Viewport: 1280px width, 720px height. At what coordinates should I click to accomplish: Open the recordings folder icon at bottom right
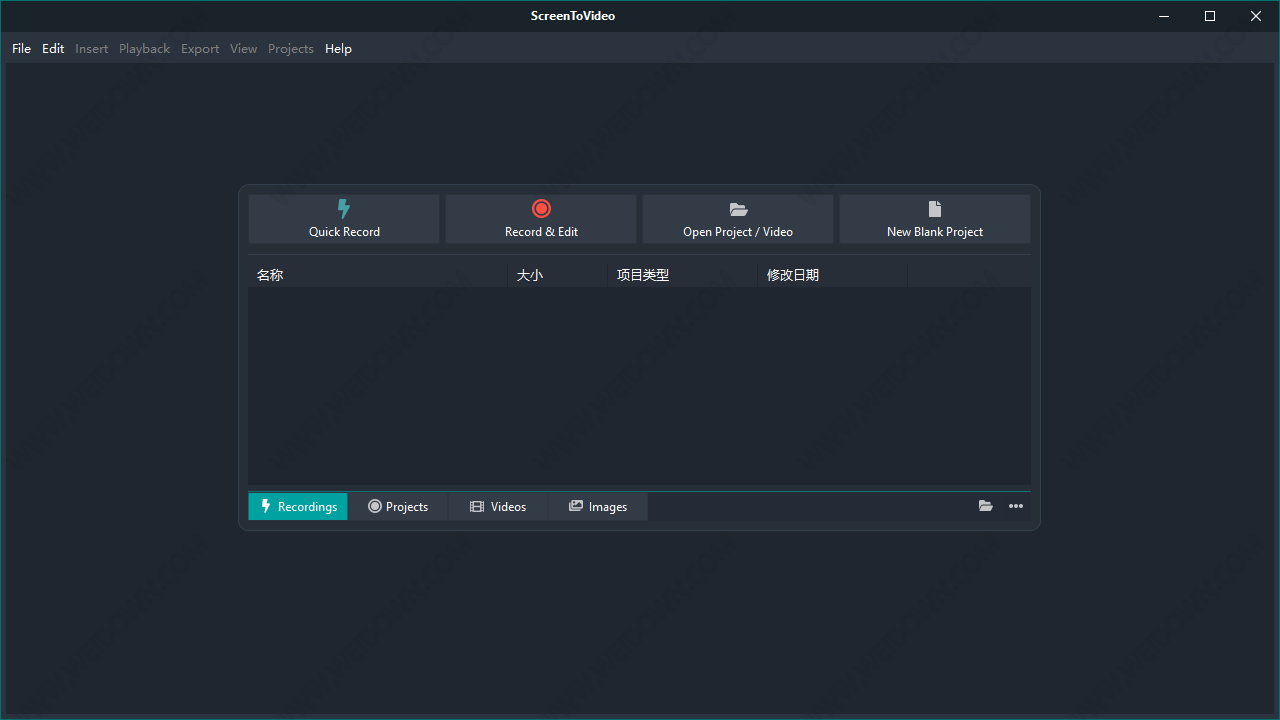point(986,506)
